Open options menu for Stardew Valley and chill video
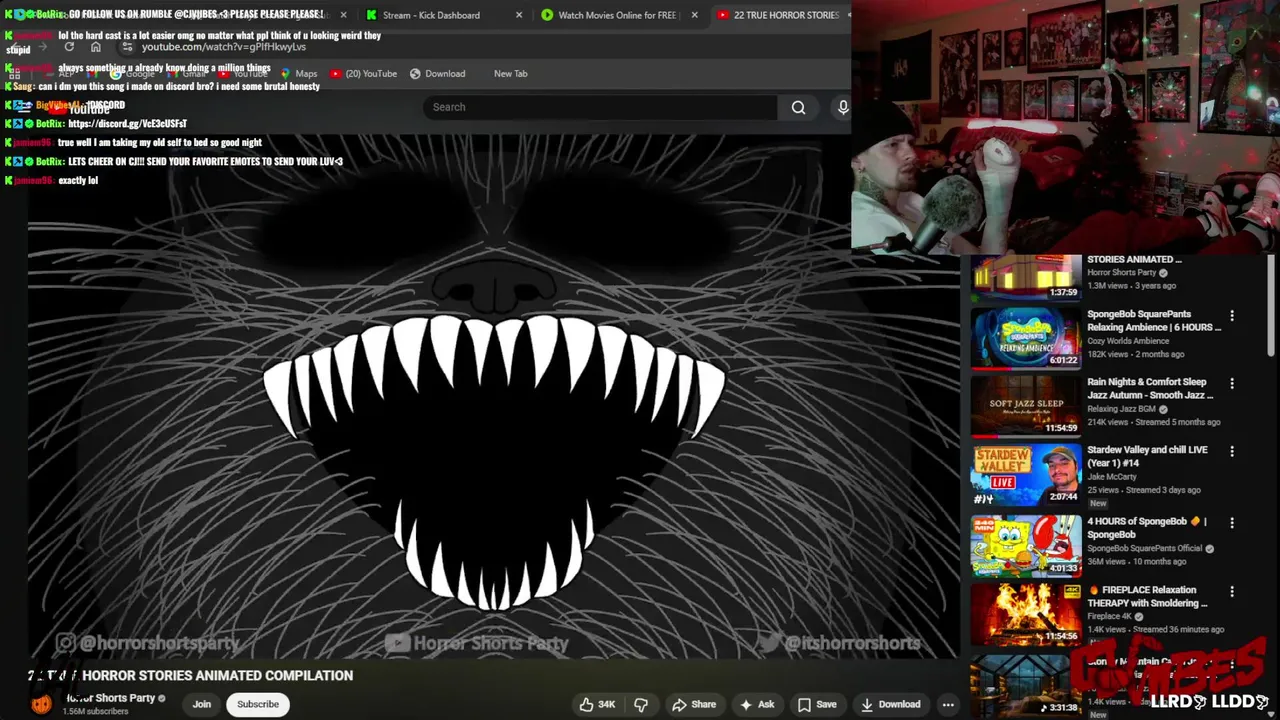The height and width of the screenshot is (720, 1280). 1232,451
